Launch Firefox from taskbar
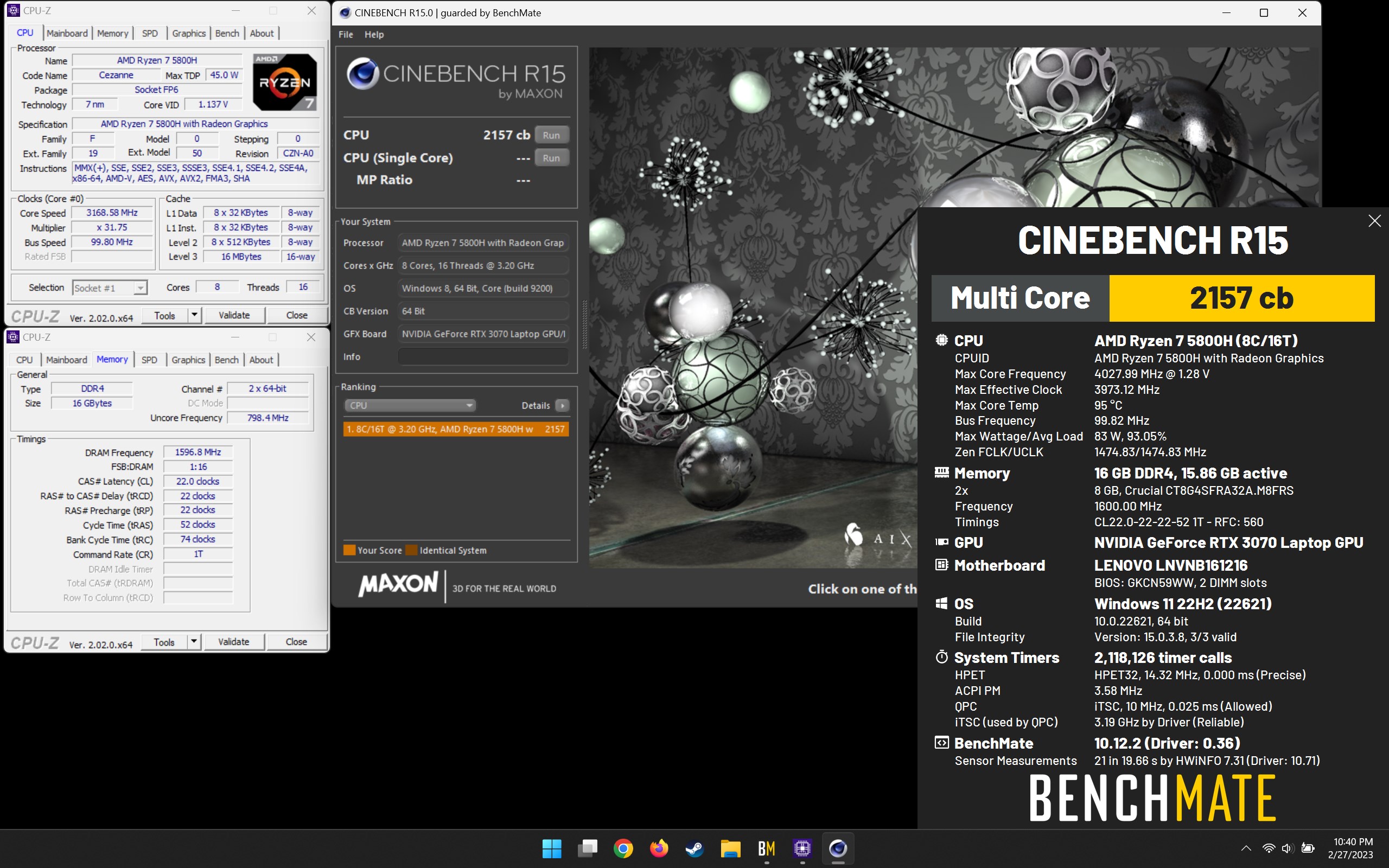This screenshot has height=868, width=1389. (x=659, y=848)
